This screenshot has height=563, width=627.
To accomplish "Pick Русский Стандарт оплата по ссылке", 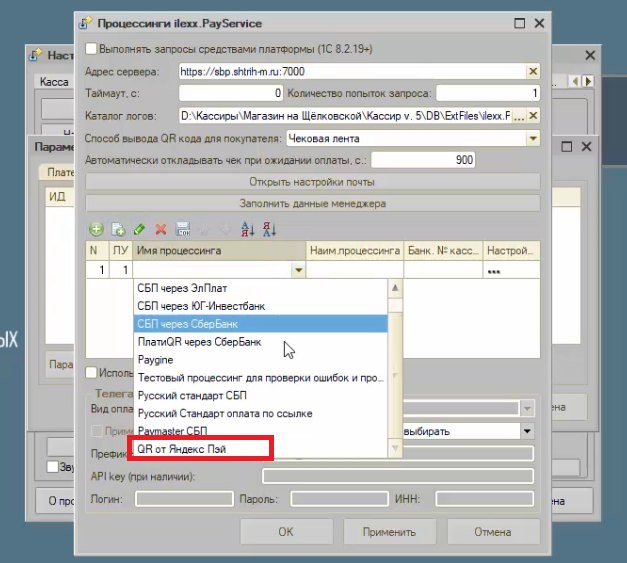I will (261, 413).
